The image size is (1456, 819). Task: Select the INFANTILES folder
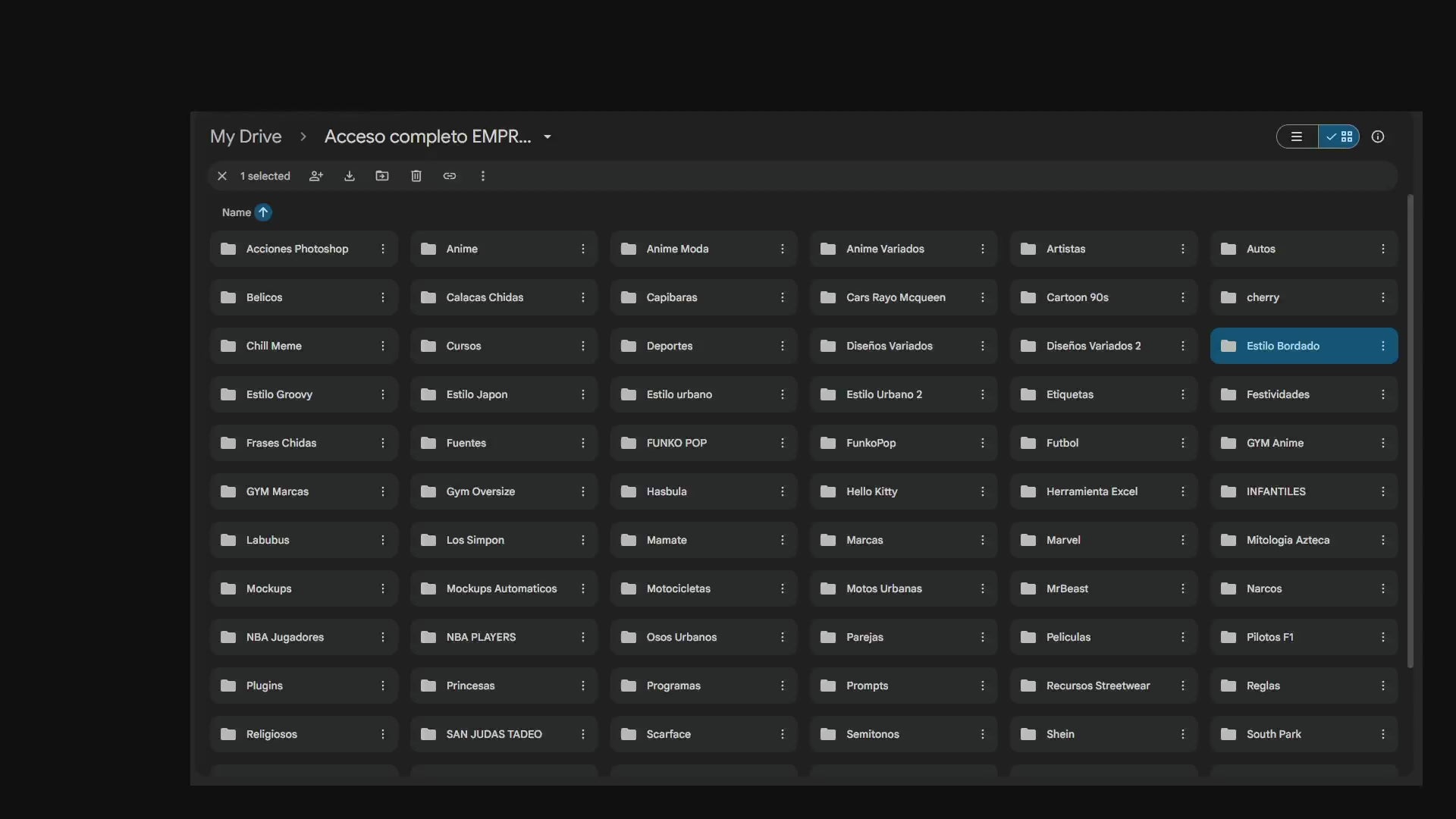pos(1304,491)
